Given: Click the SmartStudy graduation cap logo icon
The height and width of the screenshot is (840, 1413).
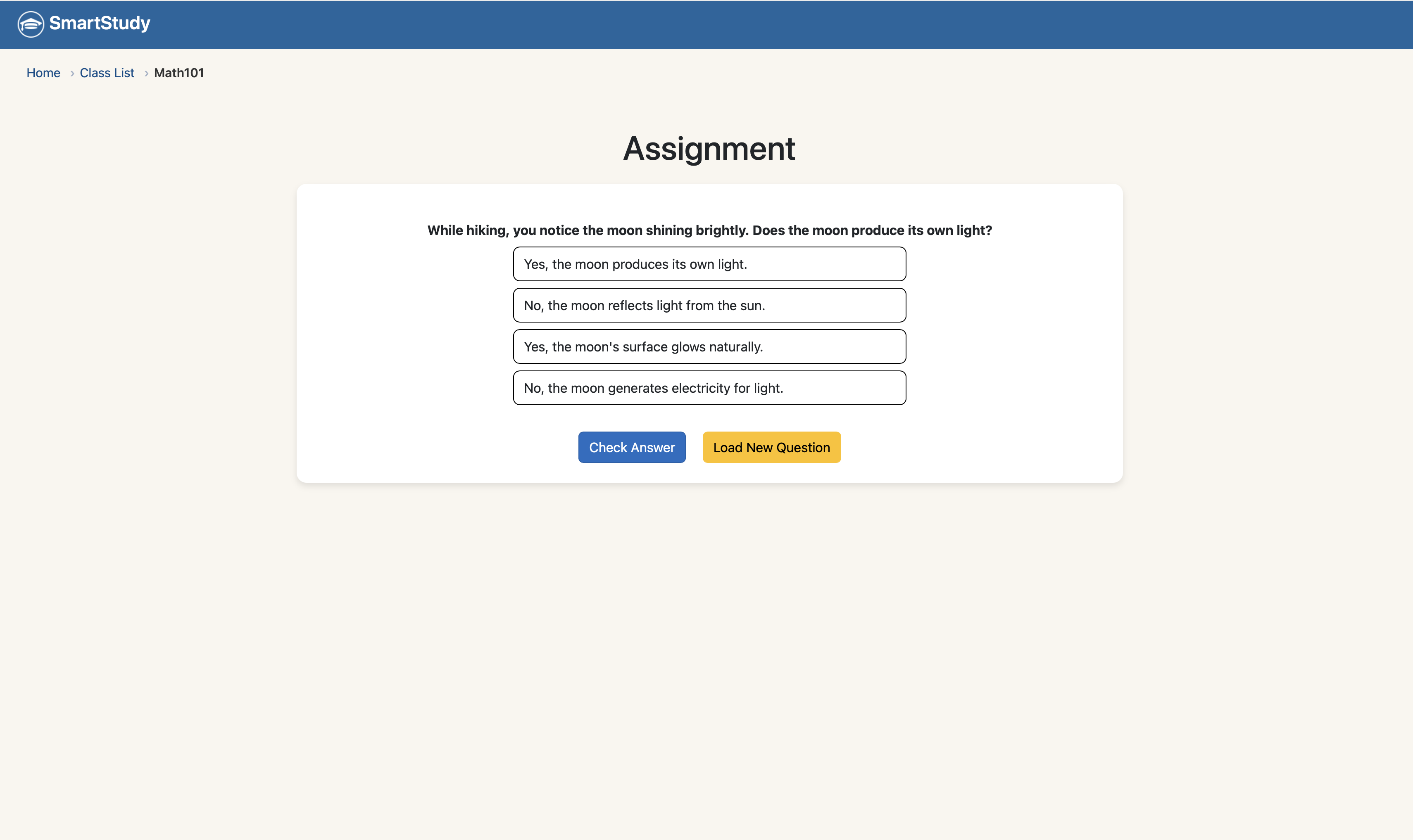Looking at the screenshot, I should [31, 24].
